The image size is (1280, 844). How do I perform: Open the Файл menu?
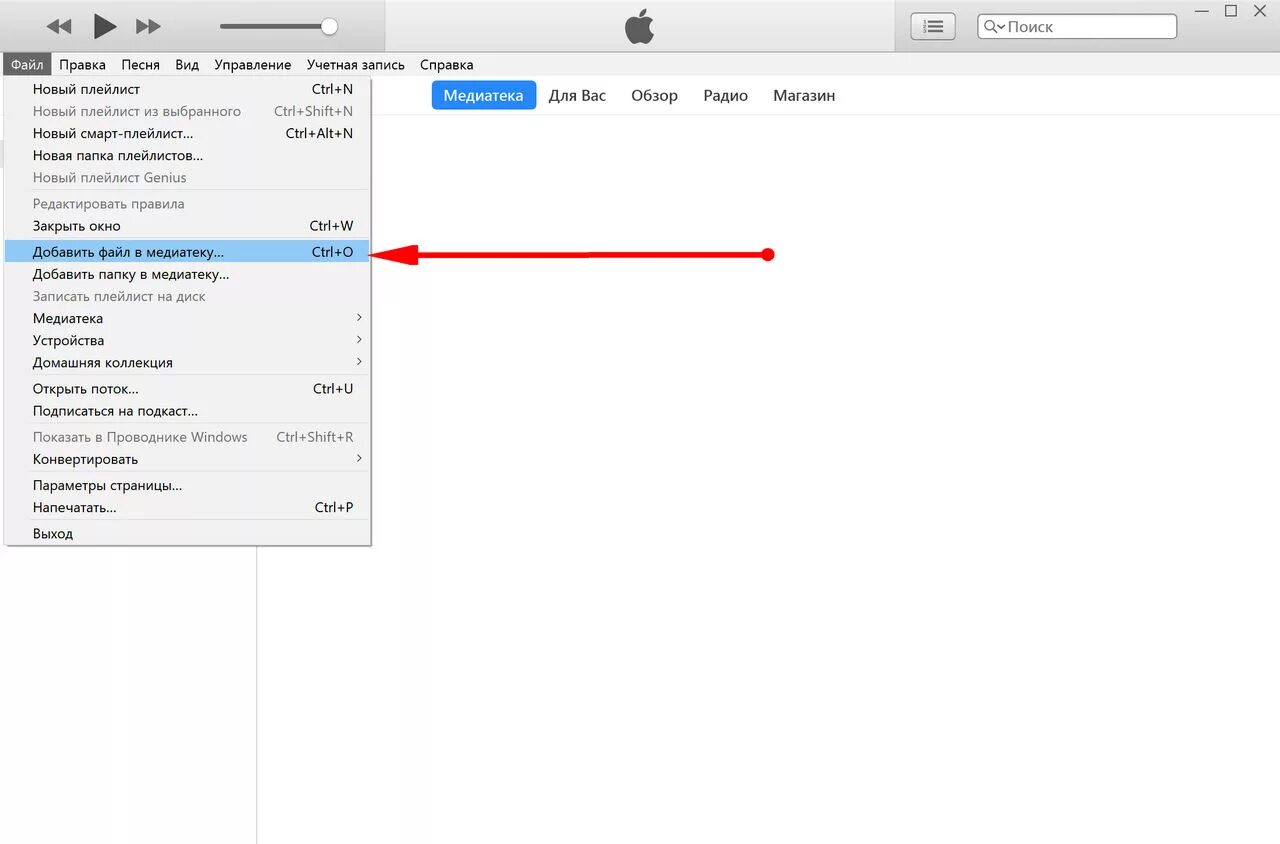point(27,65)
